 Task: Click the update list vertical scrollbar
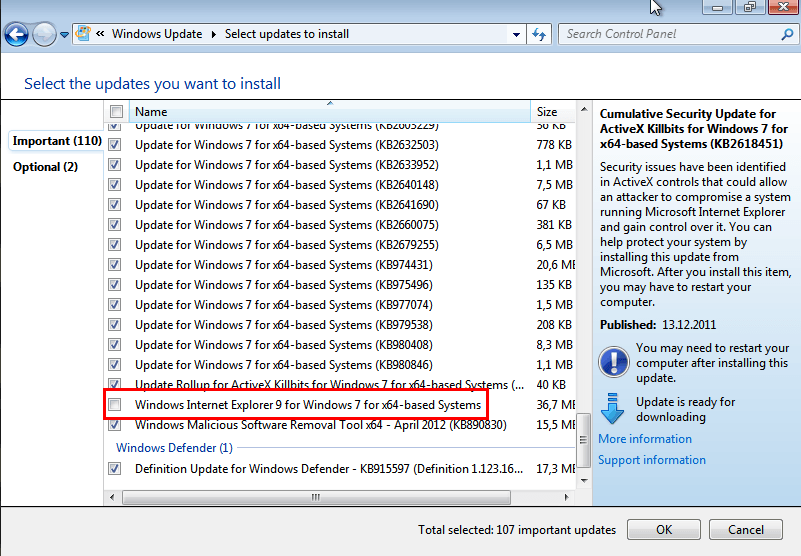(584, 300)
